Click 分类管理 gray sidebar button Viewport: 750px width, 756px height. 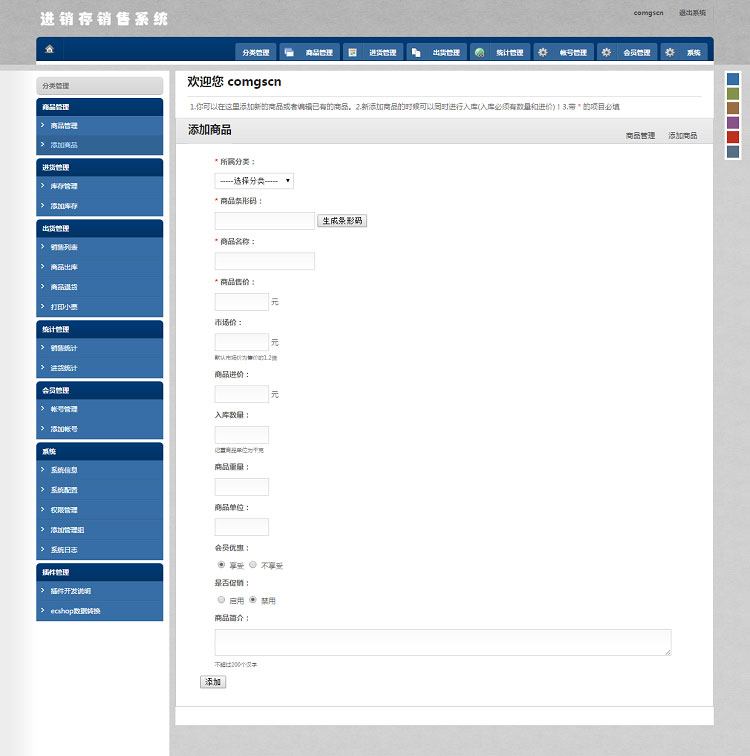click(100, 86)
